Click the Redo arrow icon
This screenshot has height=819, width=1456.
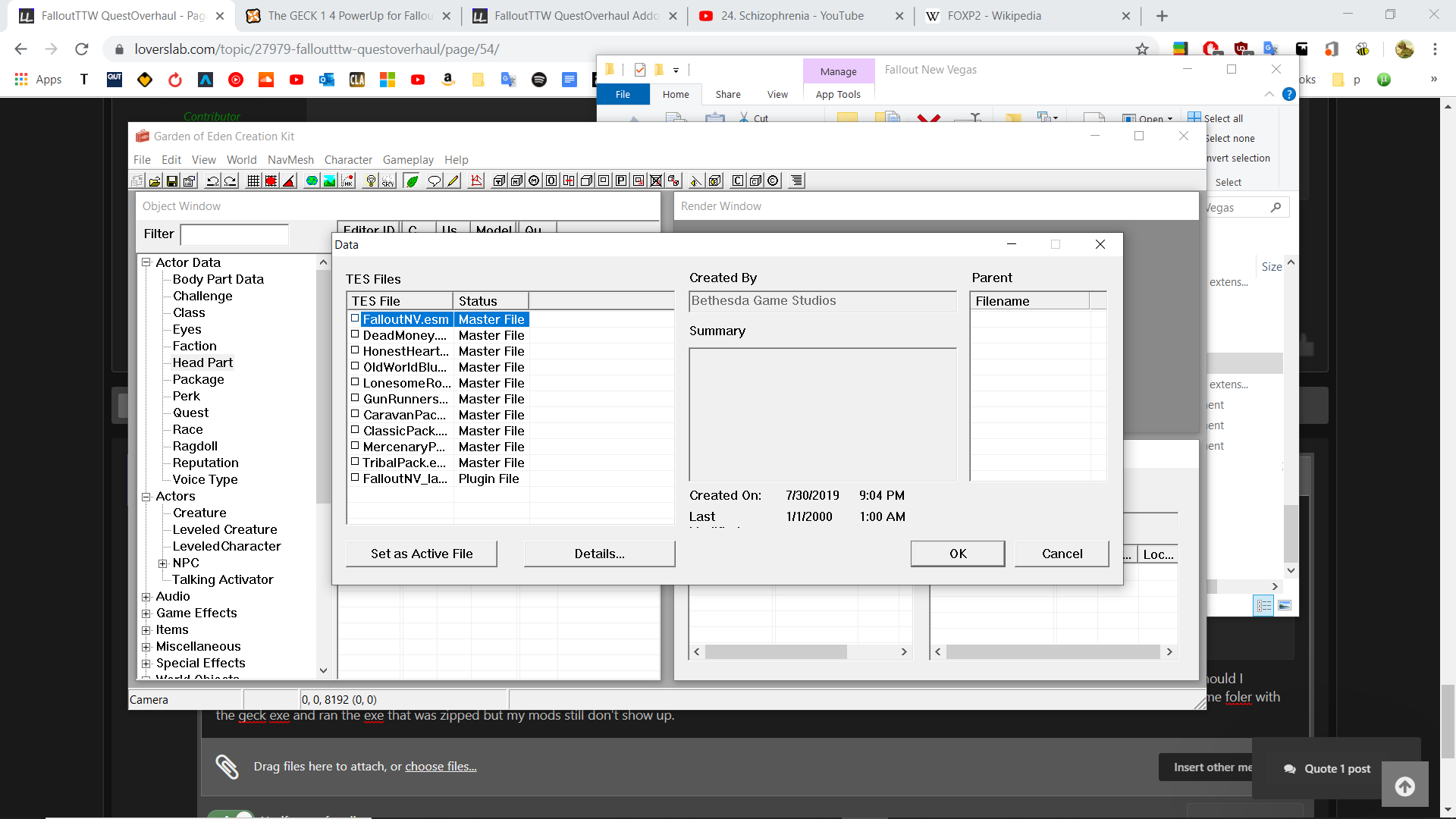point(231,180)
